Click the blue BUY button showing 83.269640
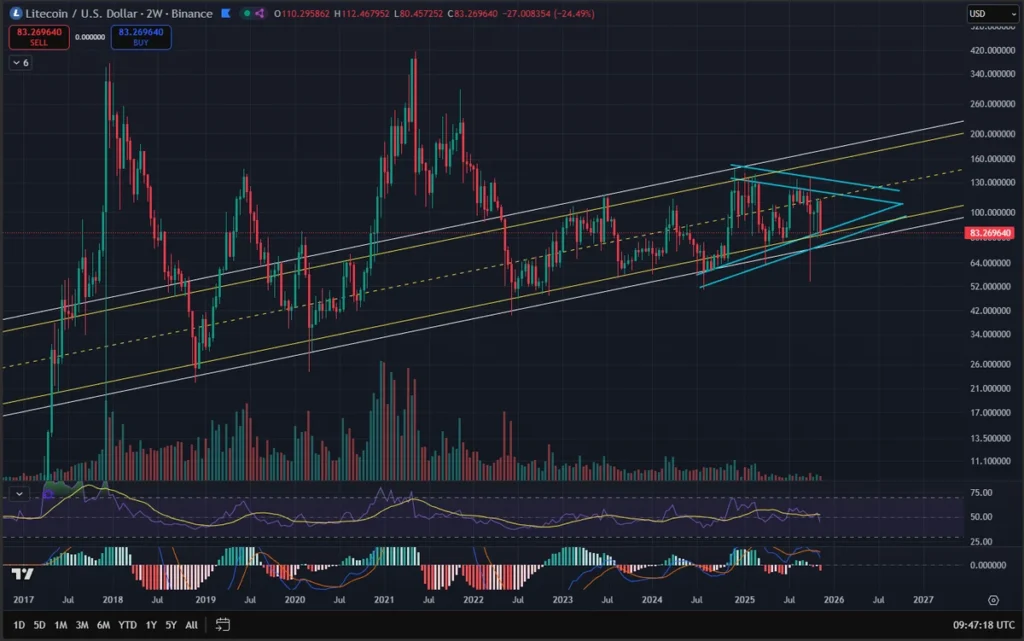Viewport: 1024px width, 641px height. pos(140,36)
